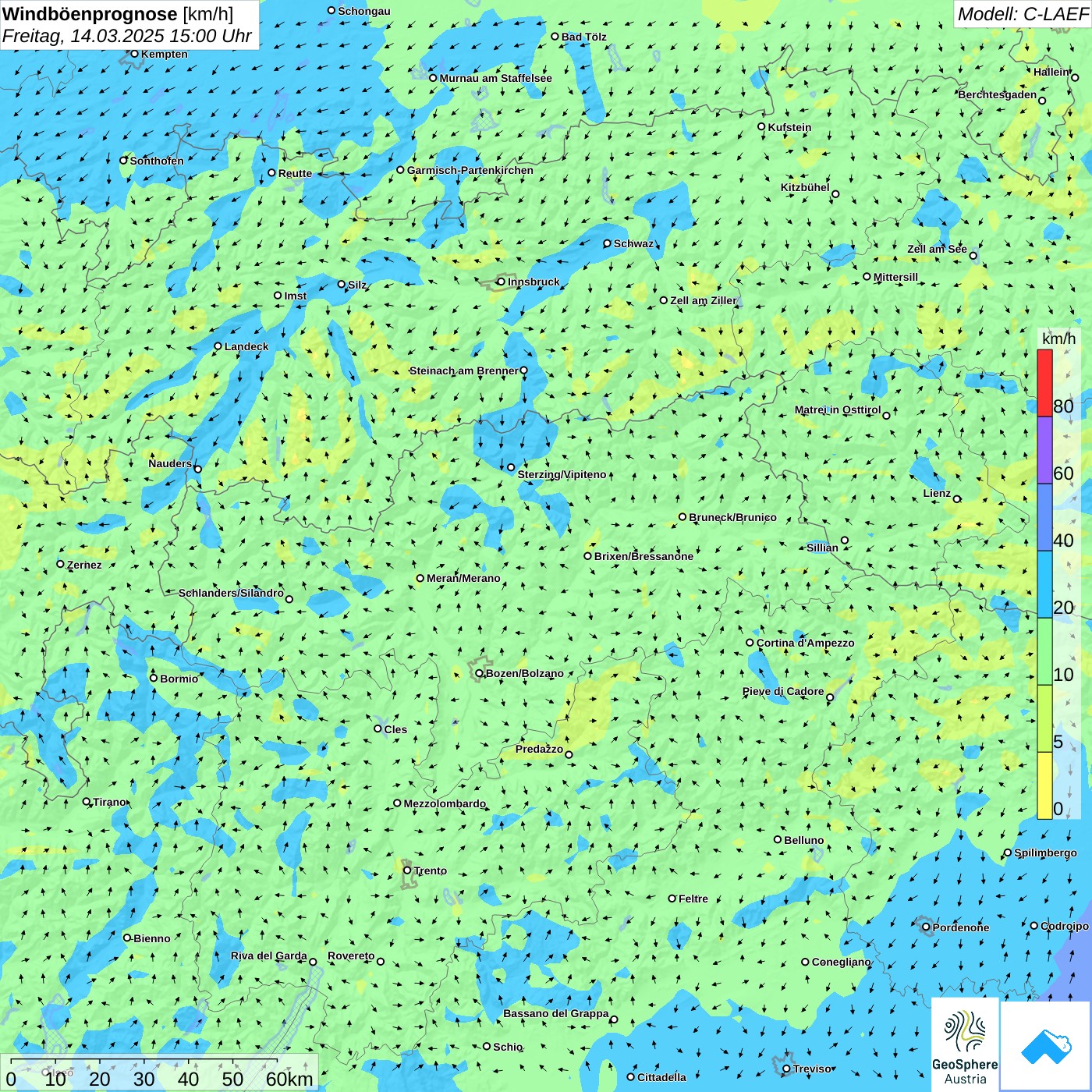
Task: Click the Treviso label
Action: click(x=813, y=1069)
